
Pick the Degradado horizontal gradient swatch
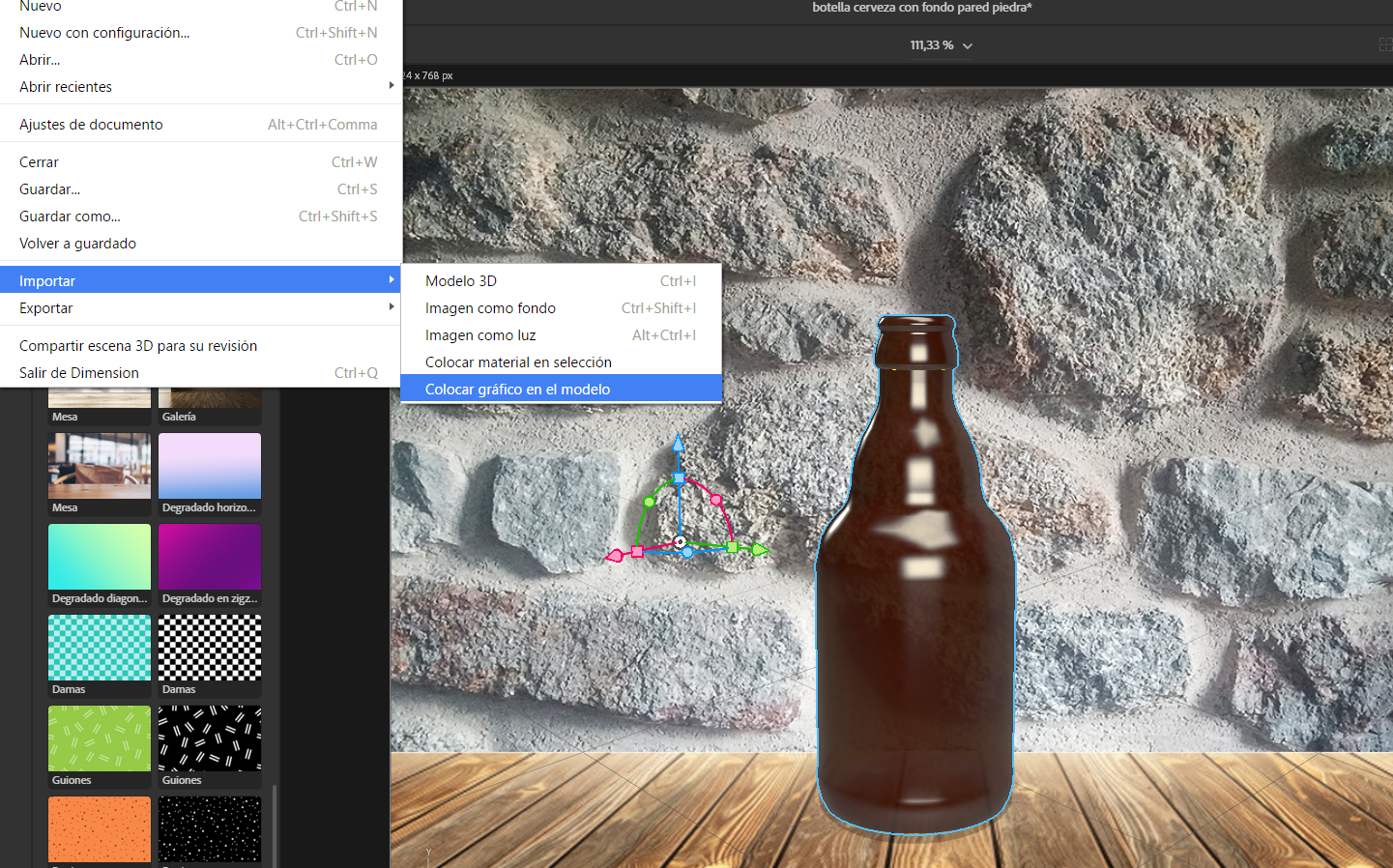pyautogui.click(x=210, y=467)
